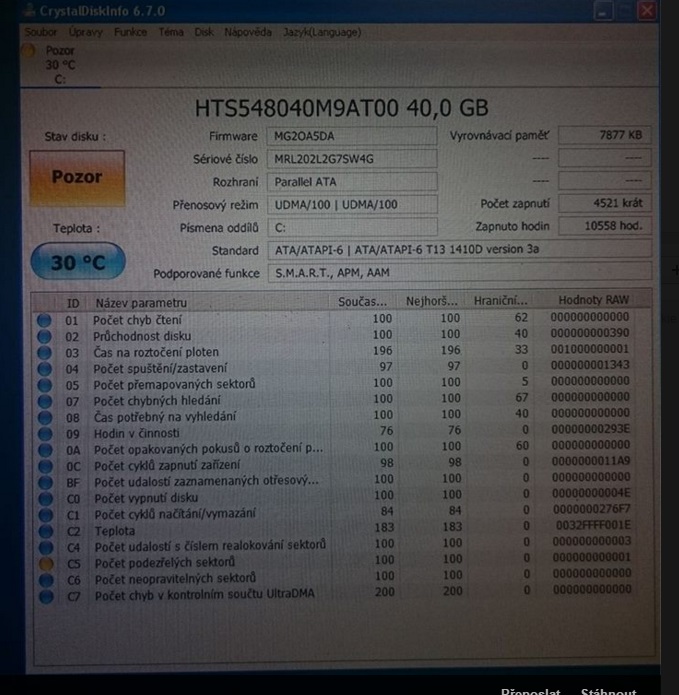The image size is (679, 695).
Task: Click blue status dot for row BF
Action: 45,482
